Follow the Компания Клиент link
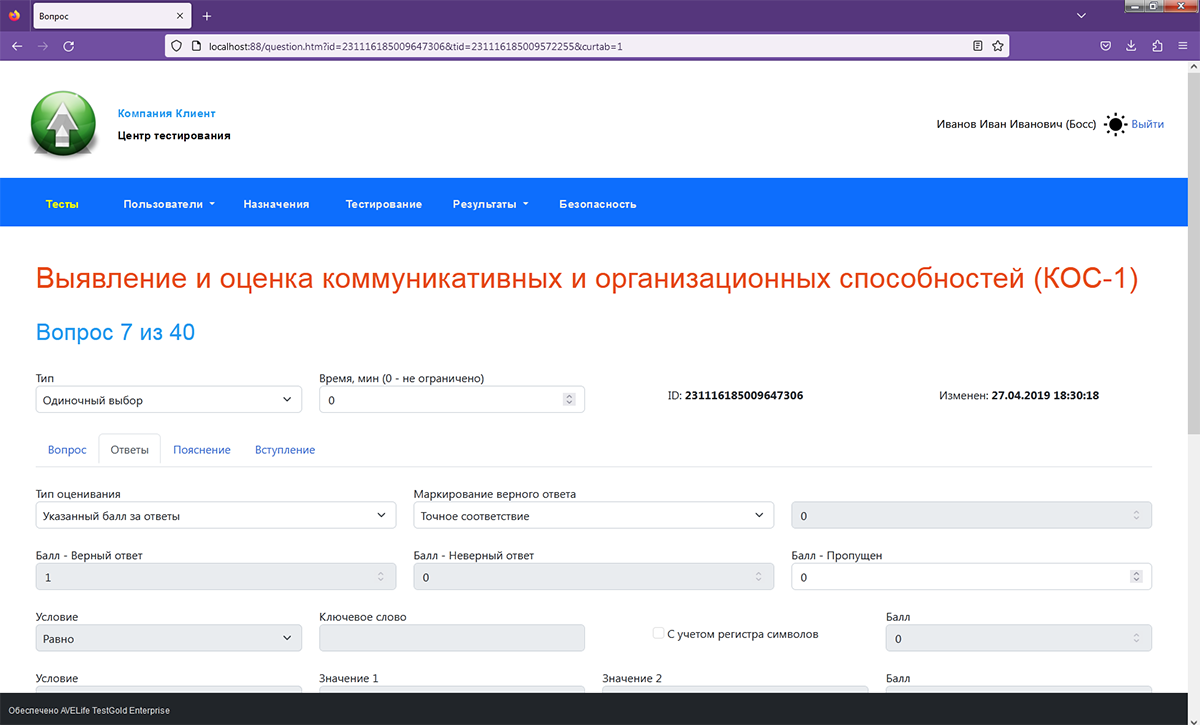 (166, 113)
